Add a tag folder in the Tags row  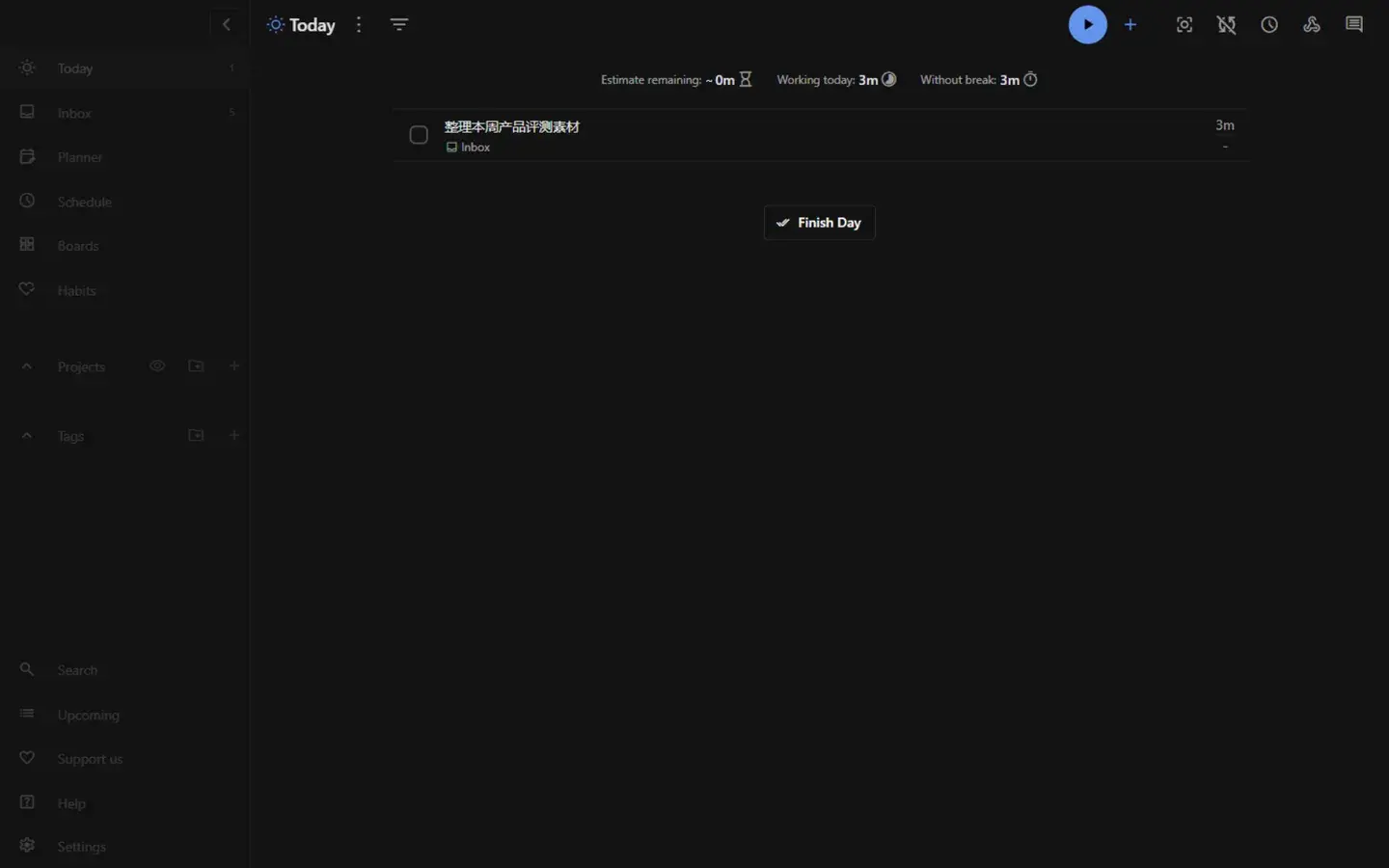tap(196, 436)
